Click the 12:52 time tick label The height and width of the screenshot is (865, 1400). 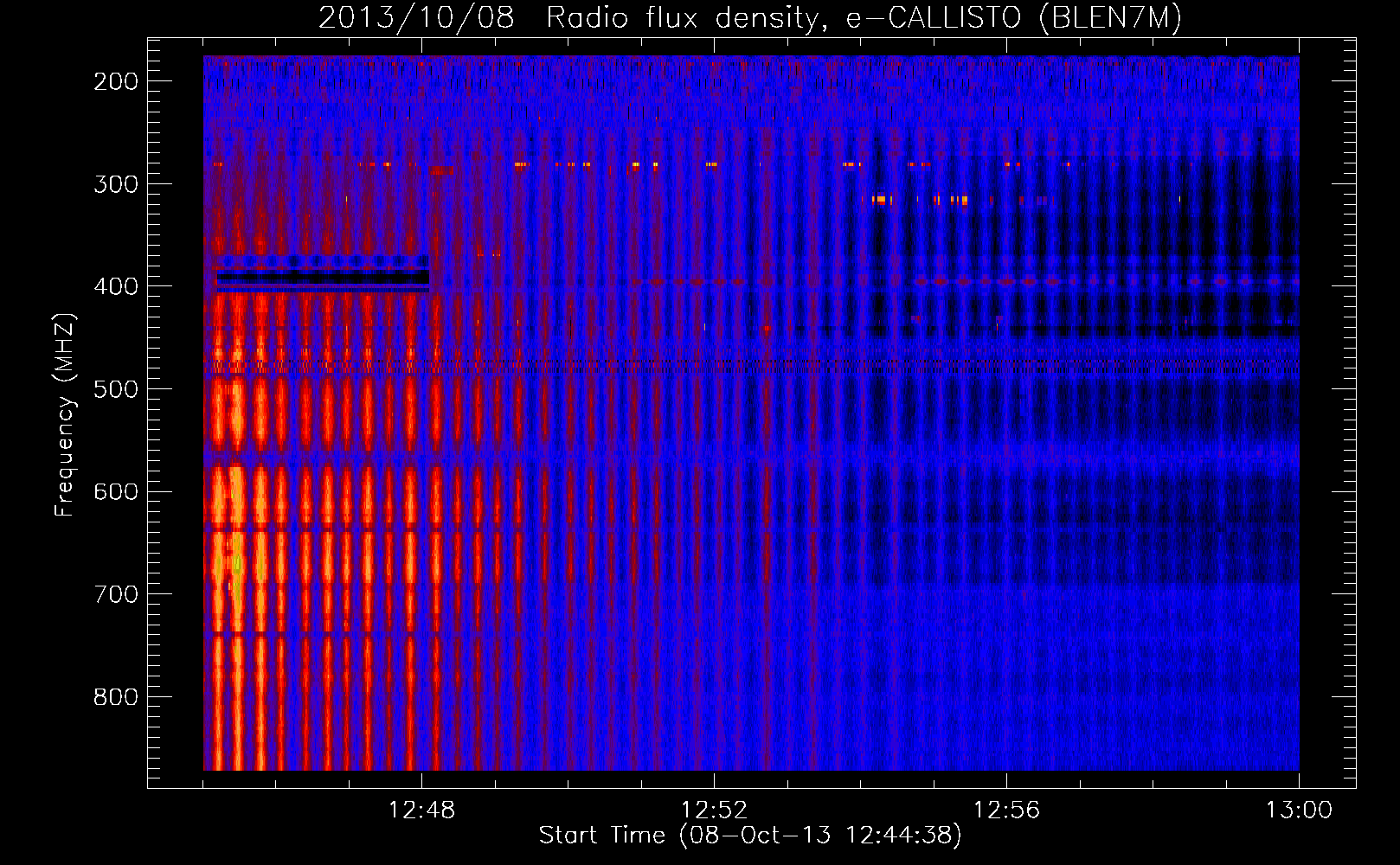pyautogui.click(x=714, y=811)
